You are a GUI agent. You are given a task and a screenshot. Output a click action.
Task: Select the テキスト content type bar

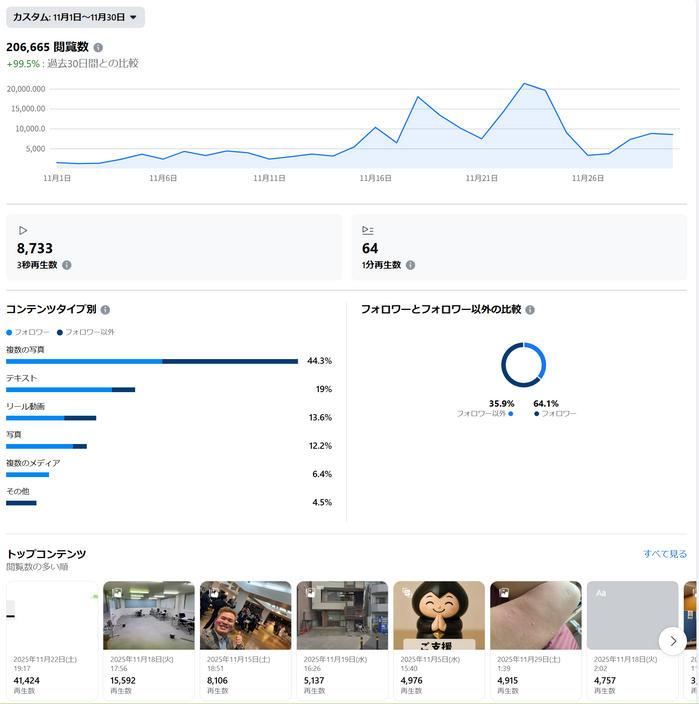[70, 389]
